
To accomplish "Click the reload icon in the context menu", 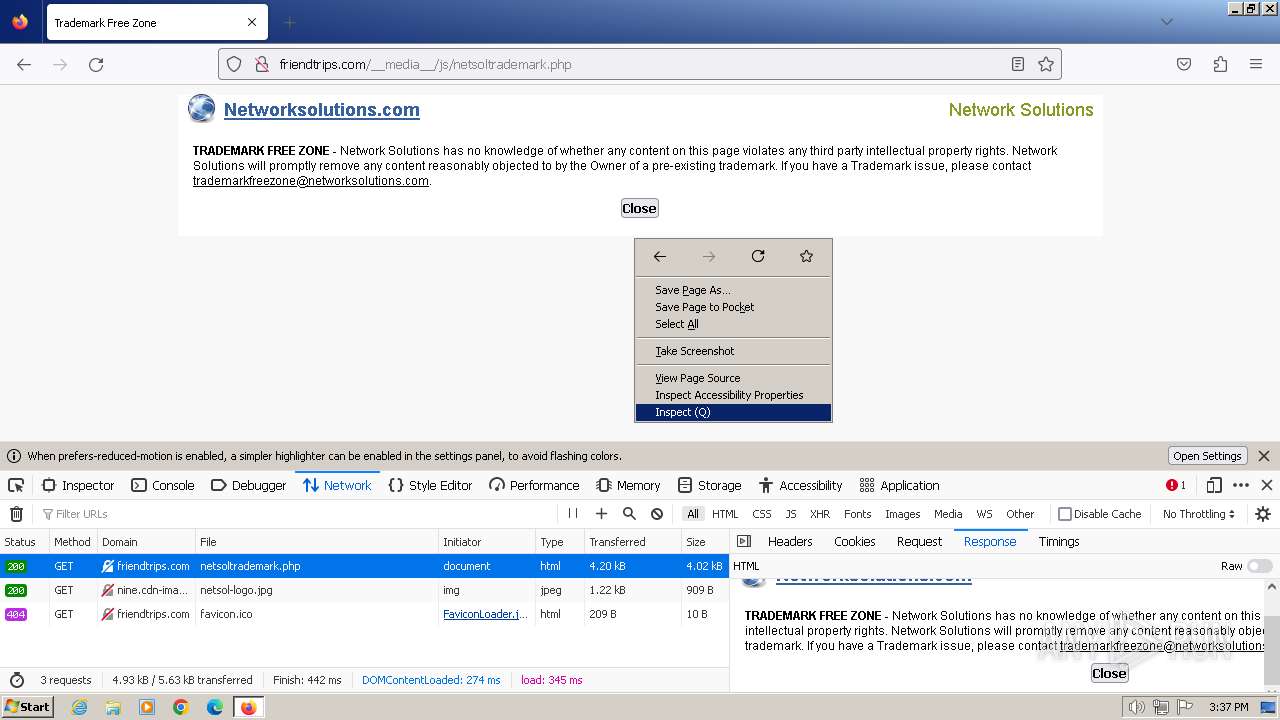I will [x=758, y=256].
